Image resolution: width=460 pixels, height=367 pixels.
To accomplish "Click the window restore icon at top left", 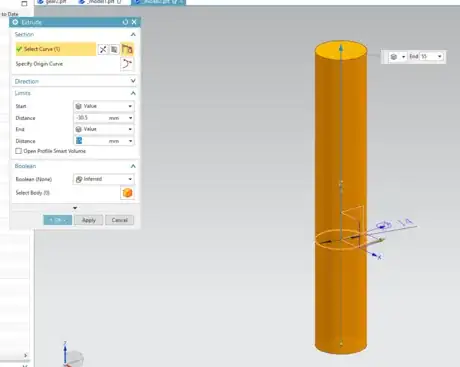I will [x=24, y=4].
